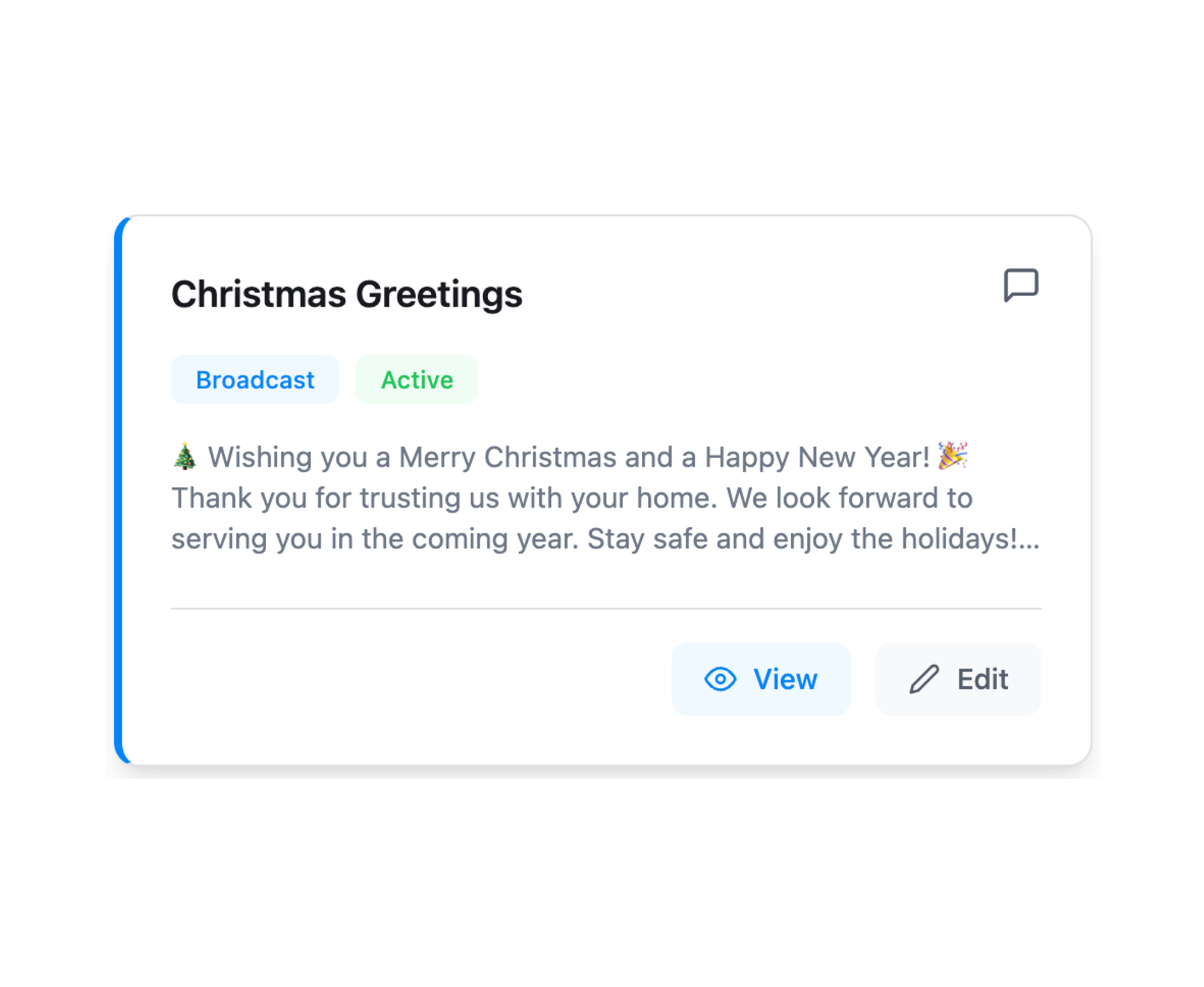Select the Active status label

tap(415, 378)
